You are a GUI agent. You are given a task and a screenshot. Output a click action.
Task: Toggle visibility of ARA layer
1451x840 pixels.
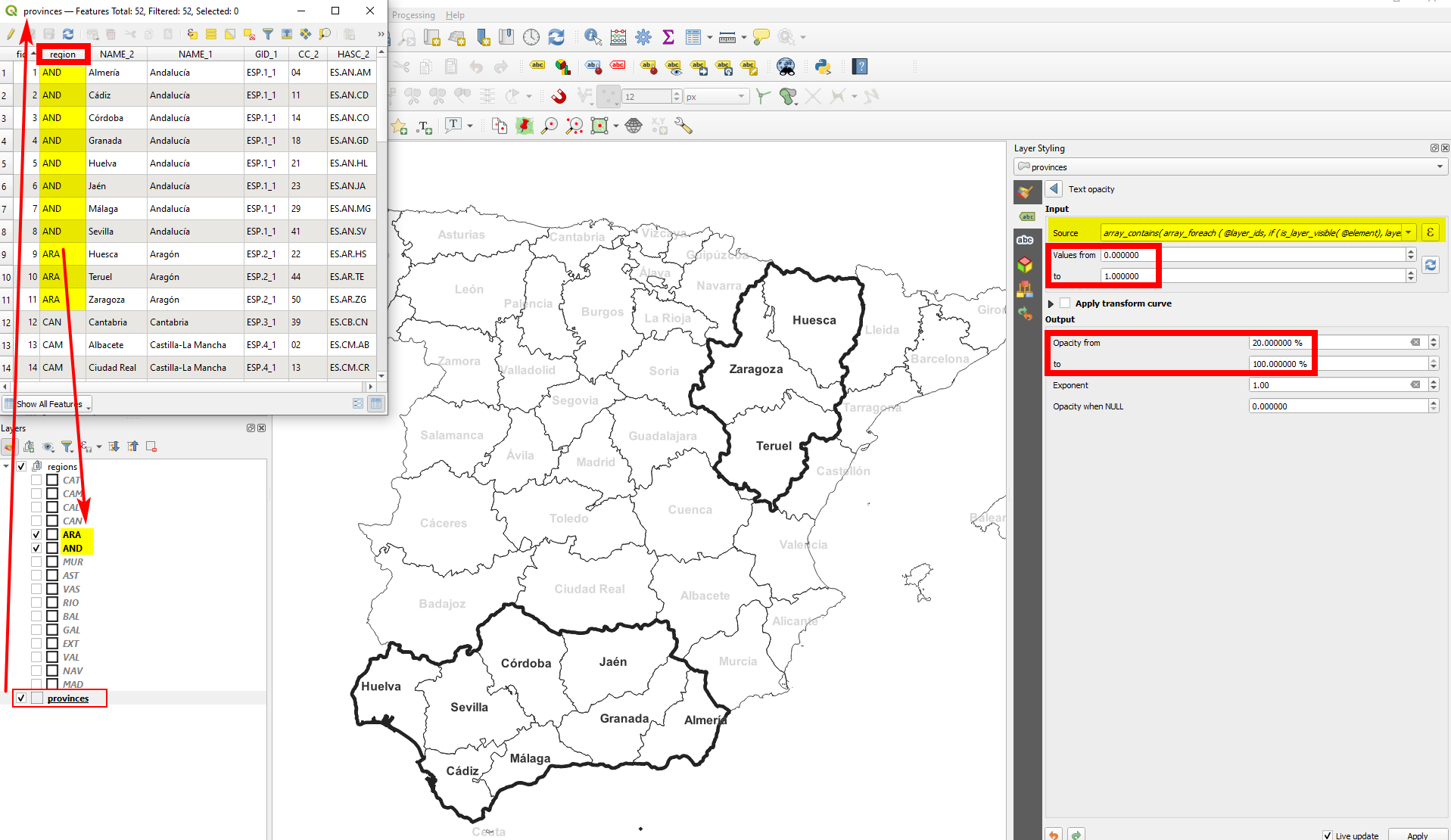coord(36,534)
